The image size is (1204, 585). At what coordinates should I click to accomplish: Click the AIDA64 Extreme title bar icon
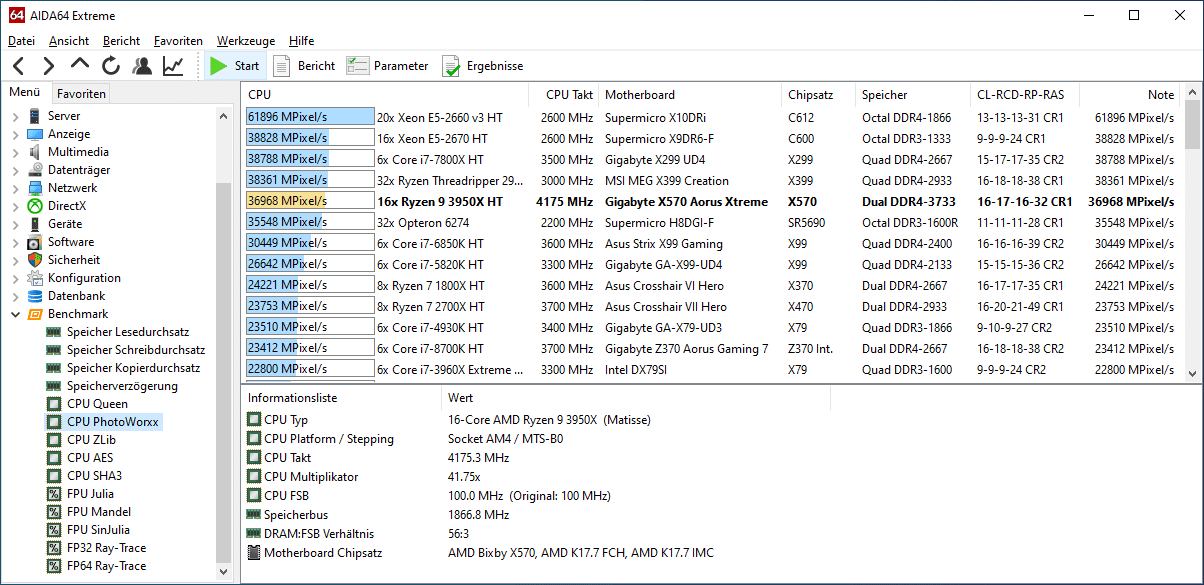click(15, 15)
